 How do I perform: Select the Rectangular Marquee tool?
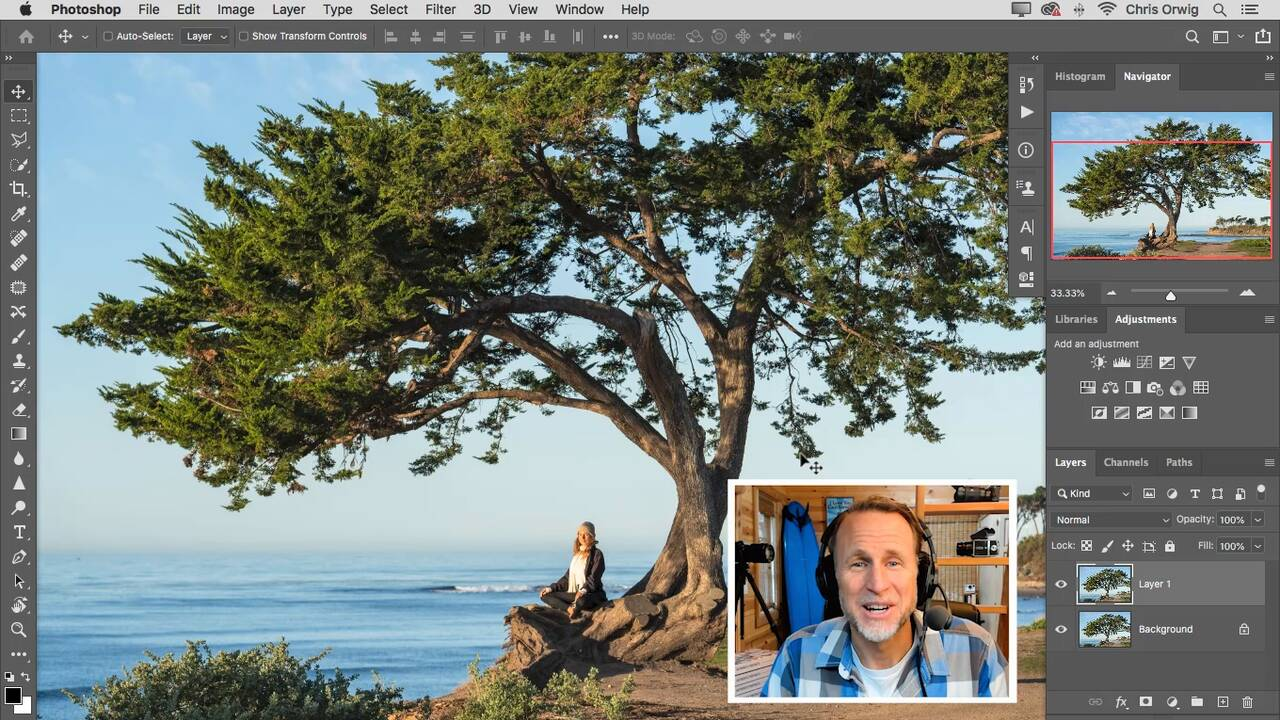(x=18, y=116)
